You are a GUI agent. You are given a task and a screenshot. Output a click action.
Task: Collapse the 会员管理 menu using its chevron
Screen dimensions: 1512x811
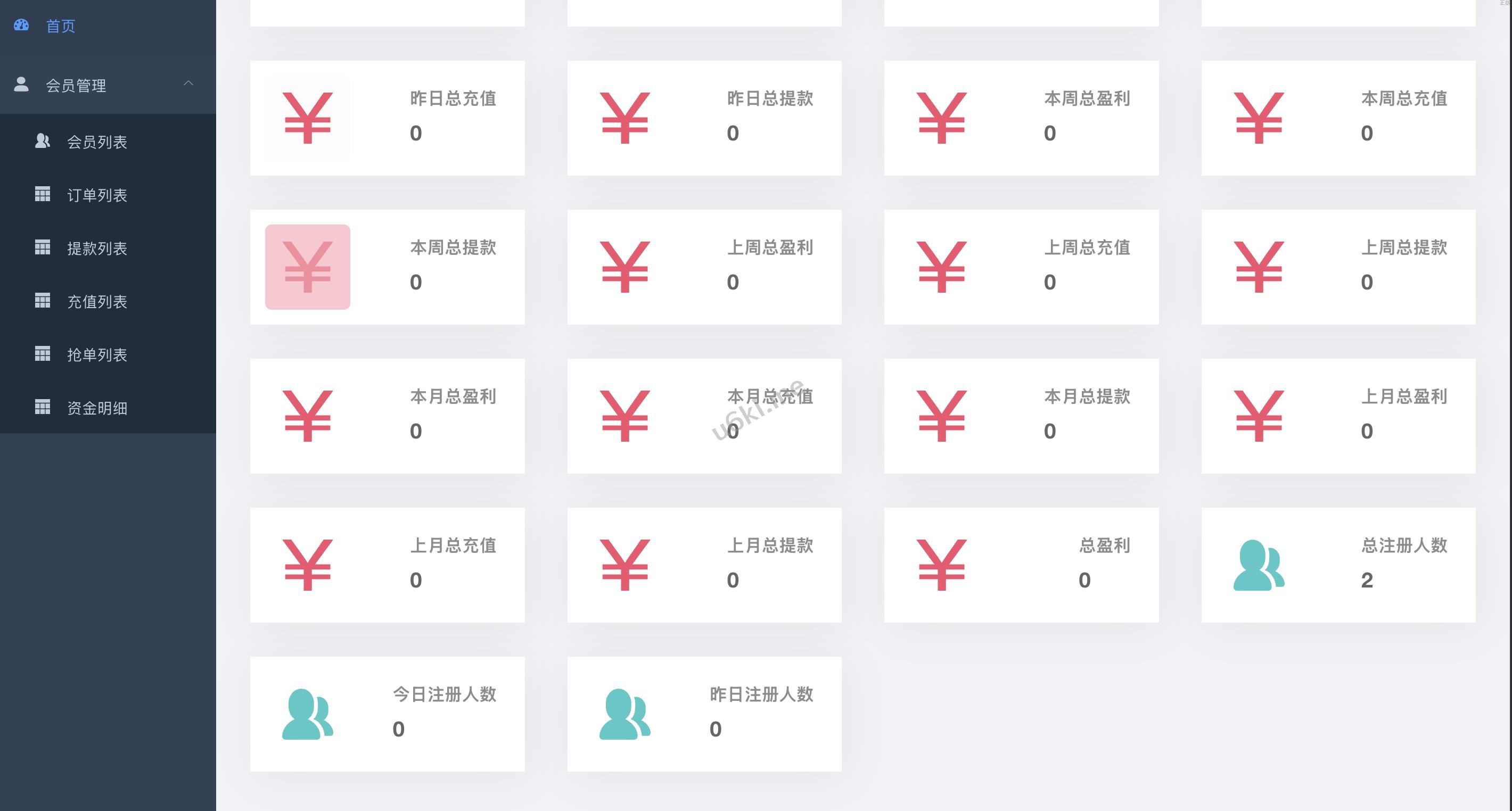pos(188,84)
